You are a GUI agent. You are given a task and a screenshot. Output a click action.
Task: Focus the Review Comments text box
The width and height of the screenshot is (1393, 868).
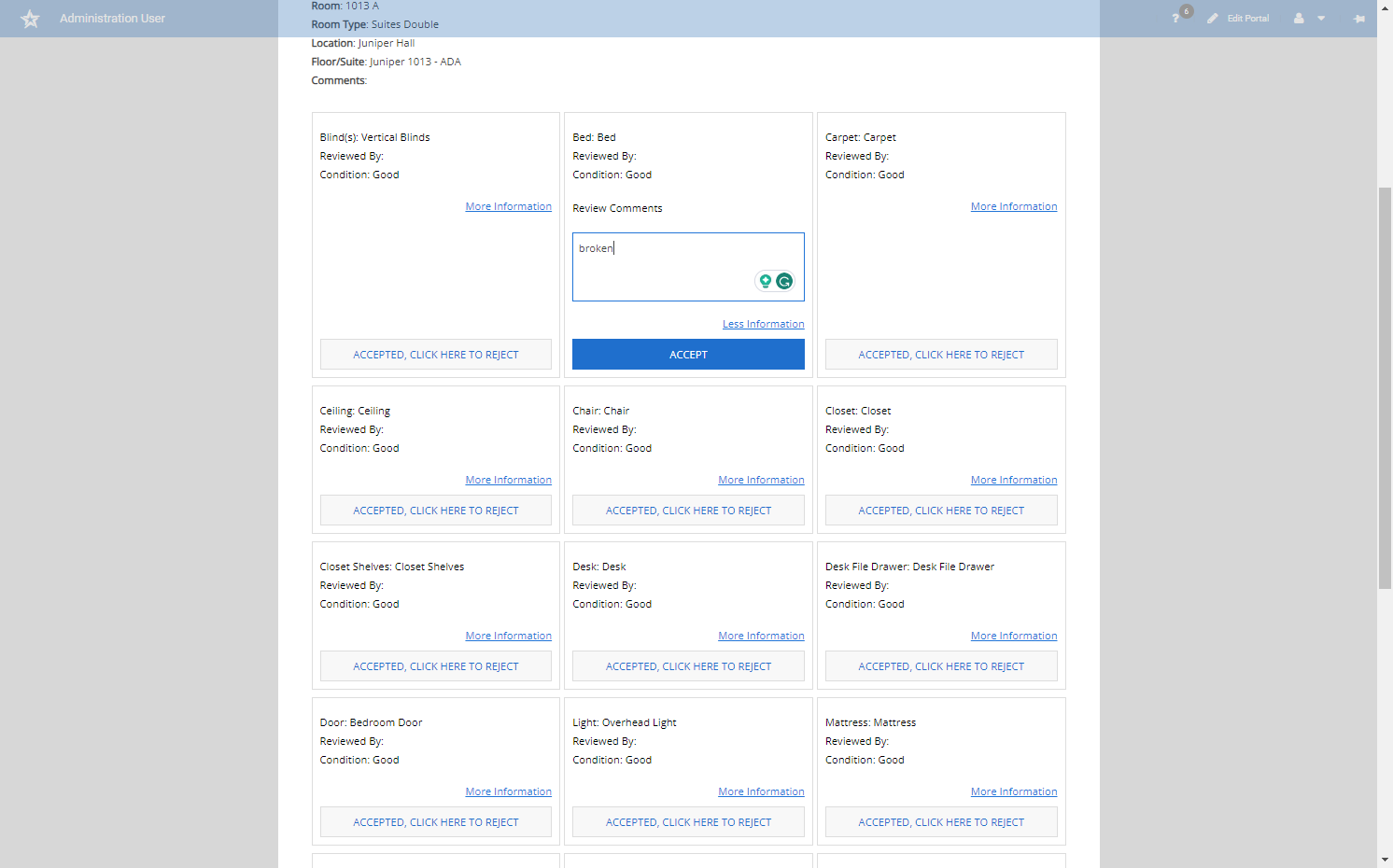click(688, 267)
